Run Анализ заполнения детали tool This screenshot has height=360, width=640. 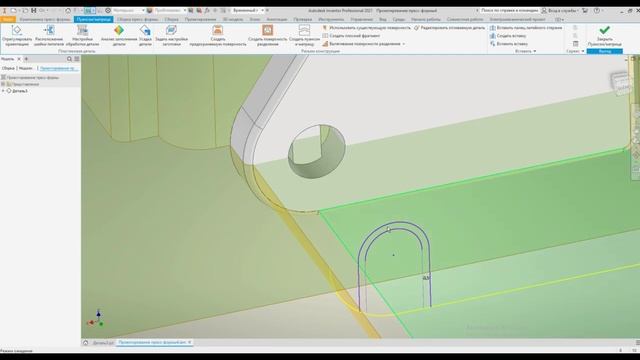(x=119, y=35)
